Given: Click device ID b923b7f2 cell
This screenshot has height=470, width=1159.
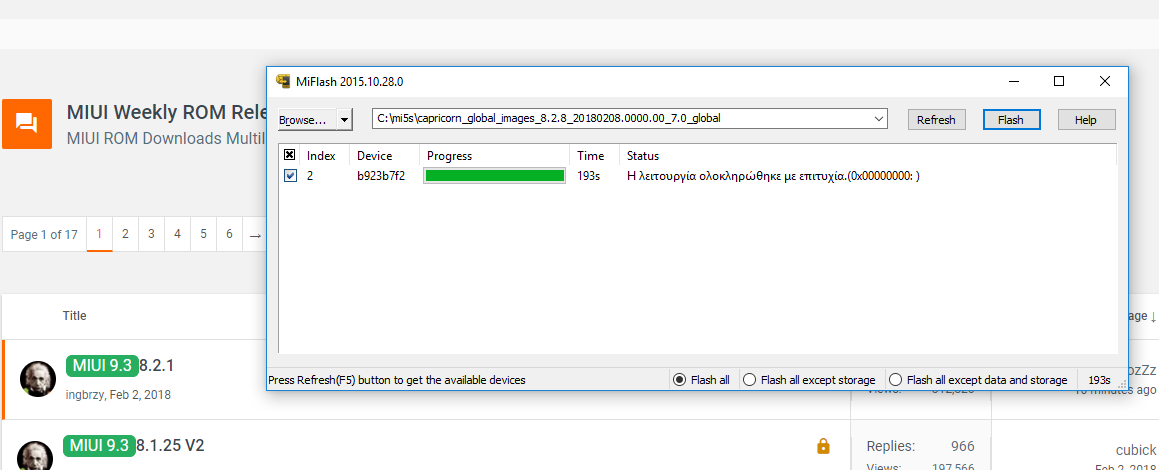Looking at the screenshot, I should (381, 175).
